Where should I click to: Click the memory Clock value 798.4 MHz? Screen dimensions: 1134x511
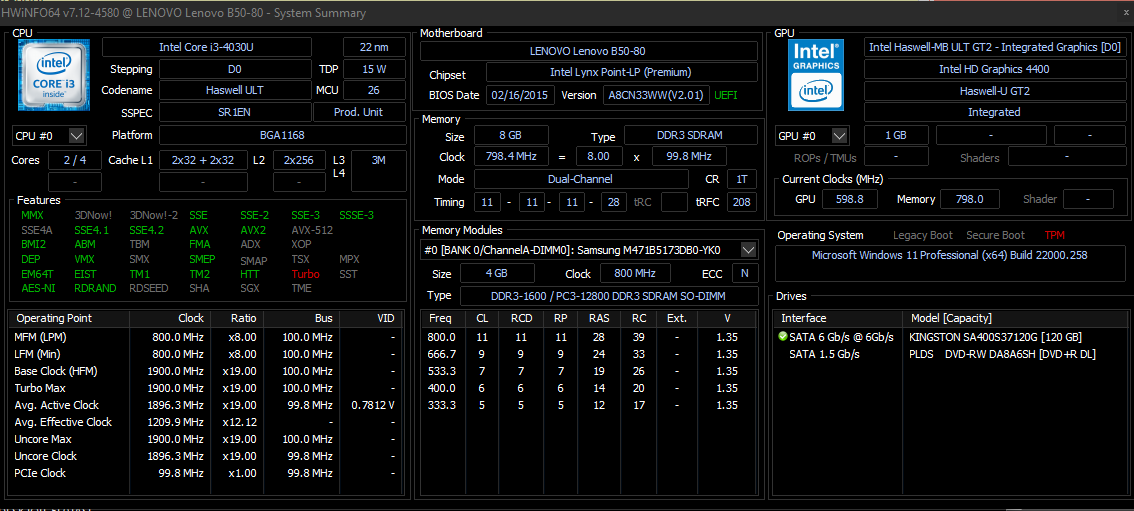click(x=511, y=157)
